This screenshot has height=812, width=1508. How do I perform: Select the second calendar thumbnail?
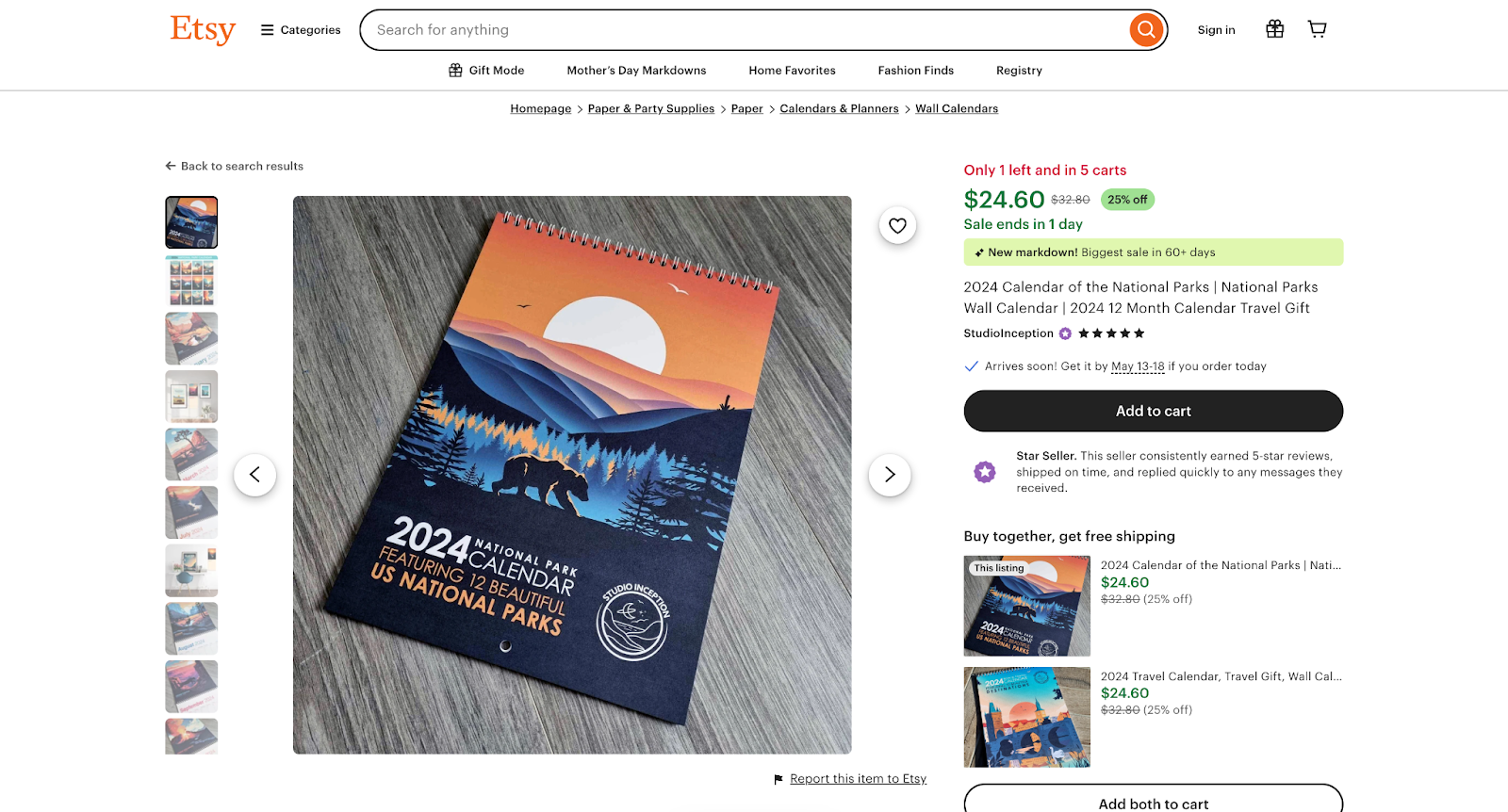click(190, 280)
